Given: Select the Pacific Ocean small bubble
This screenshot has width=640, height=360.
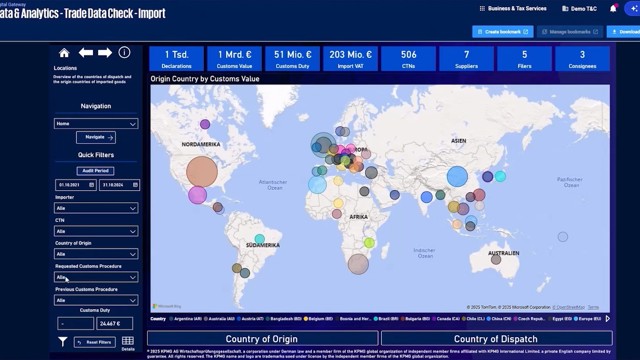Looking at the screenshot, I should [x=563, y=237].
